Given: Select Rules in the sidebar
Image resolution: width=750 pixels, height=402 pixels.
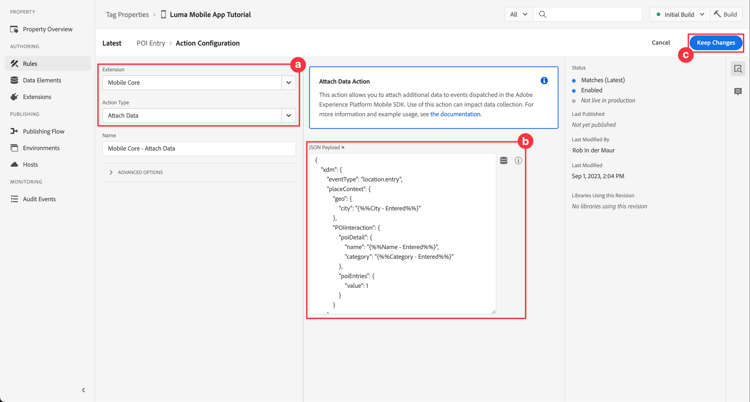Looking at the screenshot, I should click(30, 63).
